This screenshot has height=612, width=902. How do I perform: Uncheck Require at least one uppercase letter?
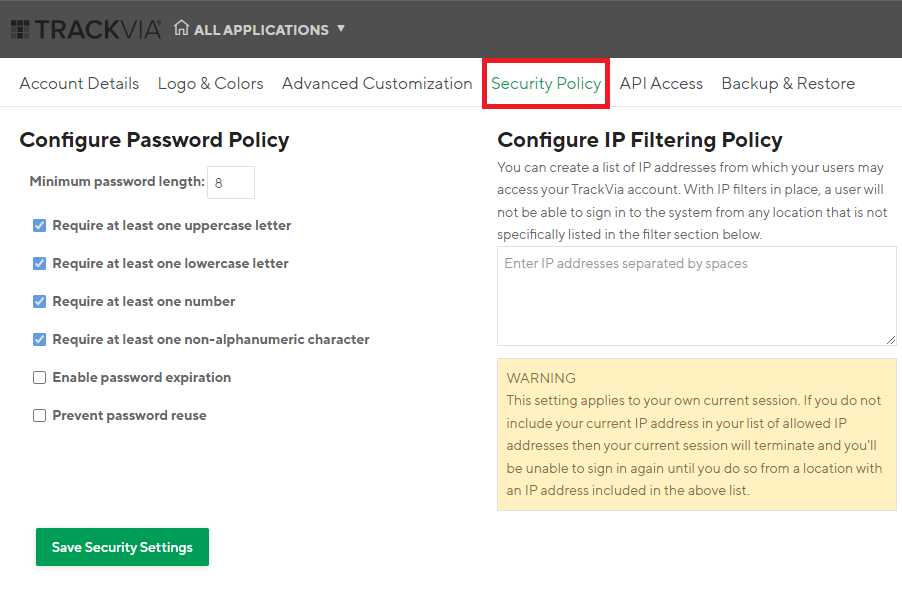pos(39,225)
